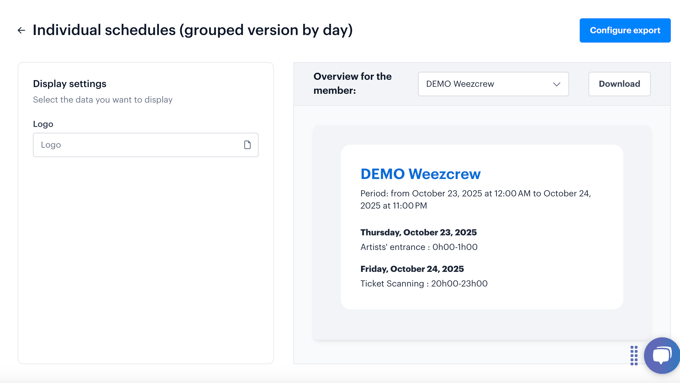The width and height of the screenshot is (680, 383).
Task: Open the DEMO Weezcrew member dropdown
Action: [x=493, y=84]
